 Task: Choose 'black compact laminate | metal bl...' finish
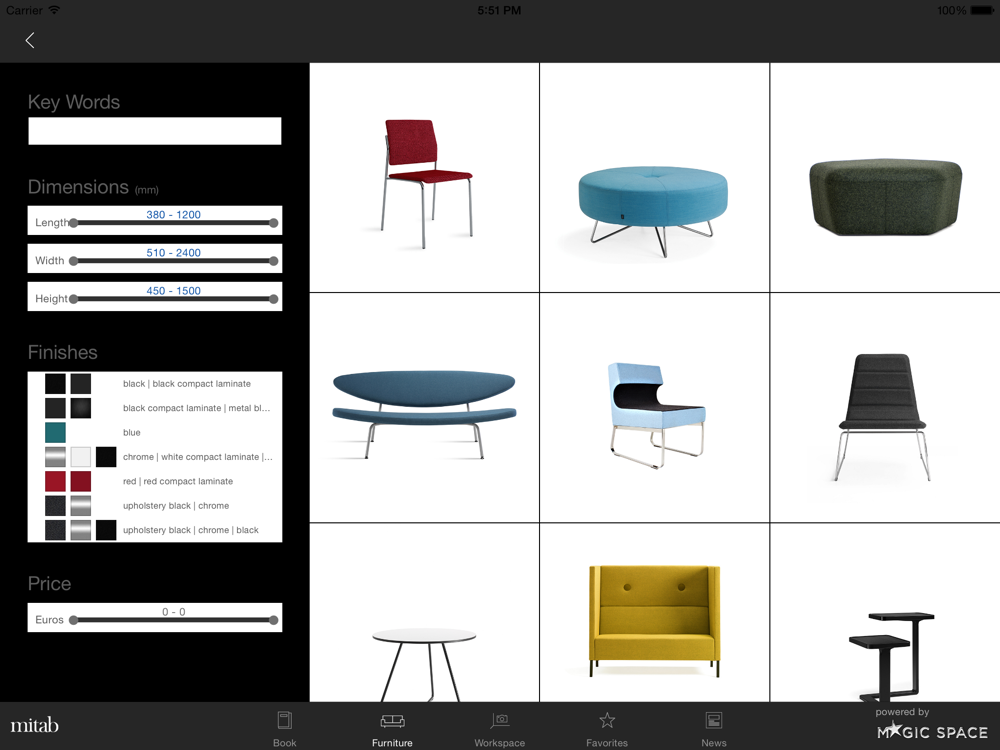[x=196, y=408]
